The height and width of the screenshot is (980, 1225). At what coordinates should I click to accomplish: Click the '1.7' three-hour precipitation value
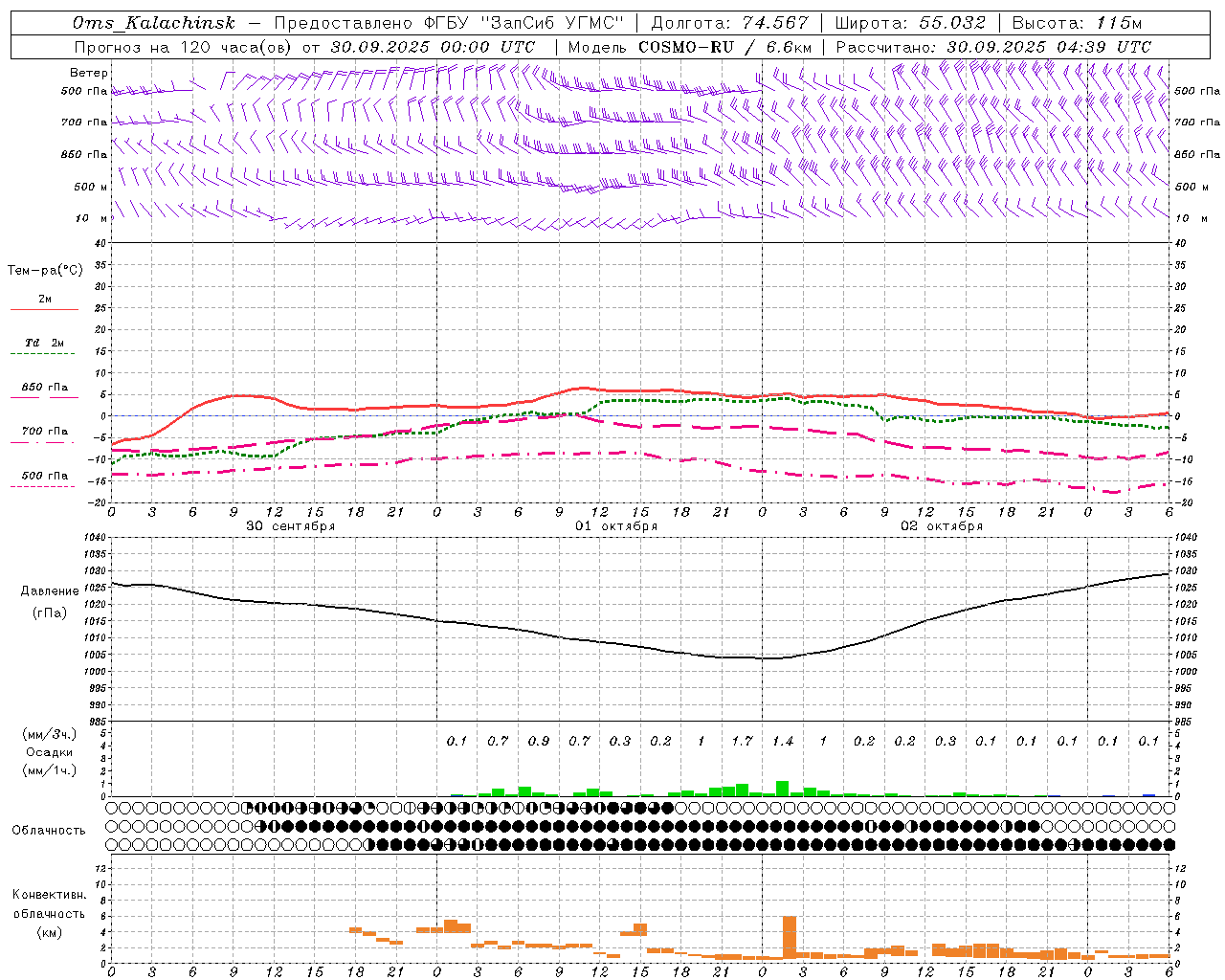[x=742, y=741]
